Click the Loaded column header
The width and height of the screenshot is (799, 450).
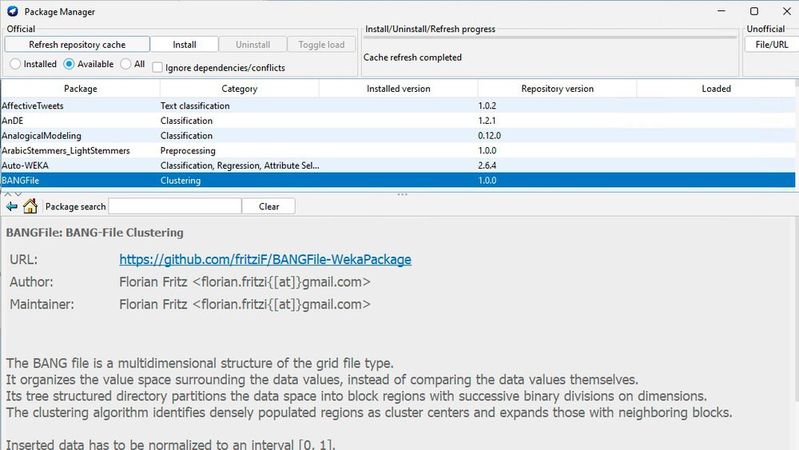716,89
